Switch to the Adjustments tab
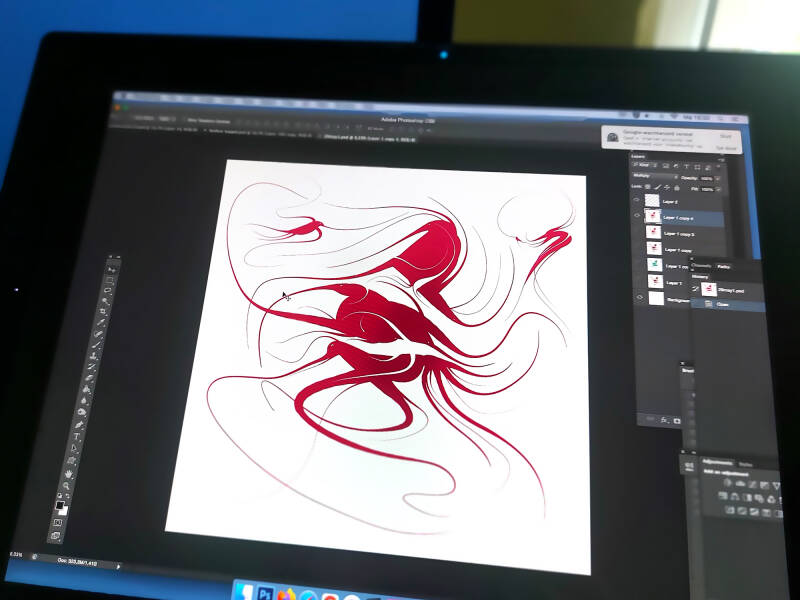 [717, 462]
